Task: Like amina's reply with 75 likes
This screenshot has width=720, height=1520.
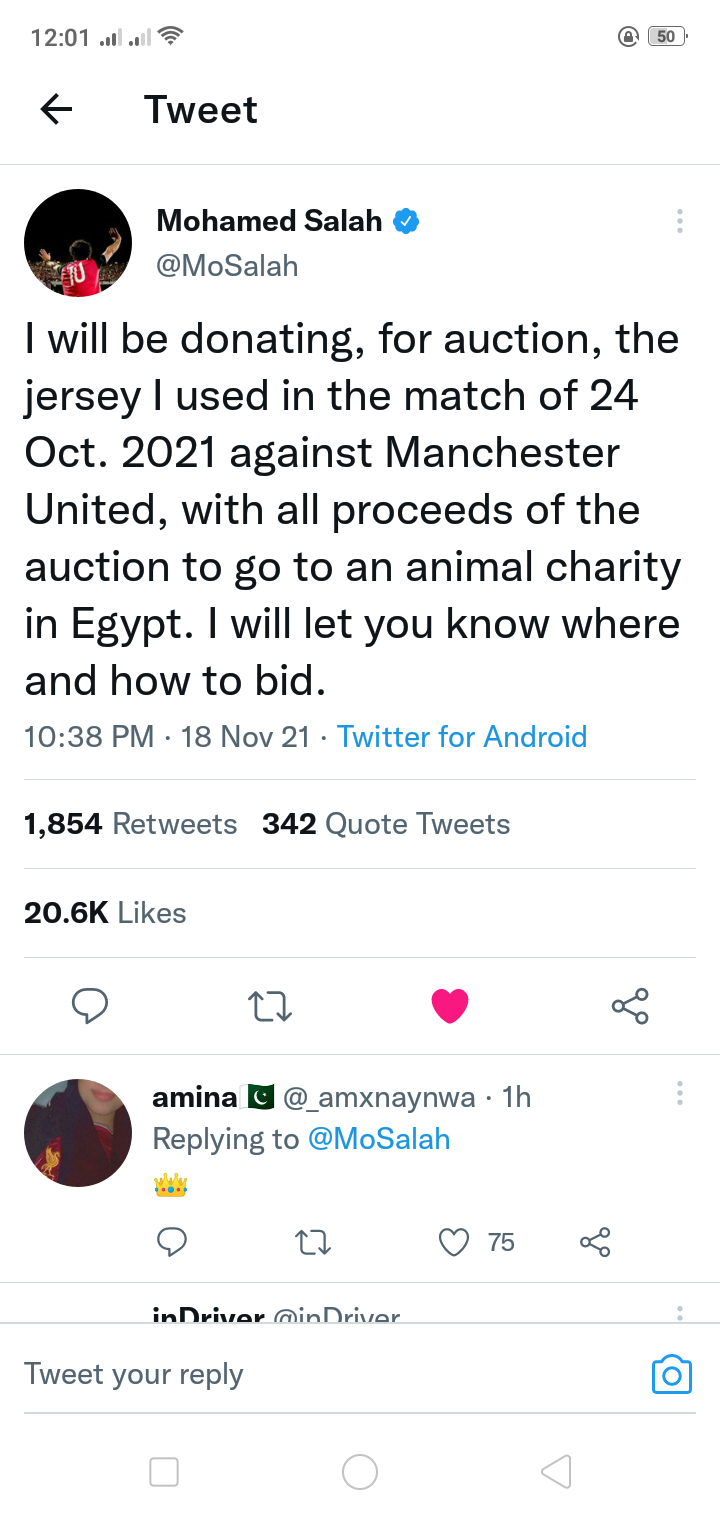Action: point(454,1242)
